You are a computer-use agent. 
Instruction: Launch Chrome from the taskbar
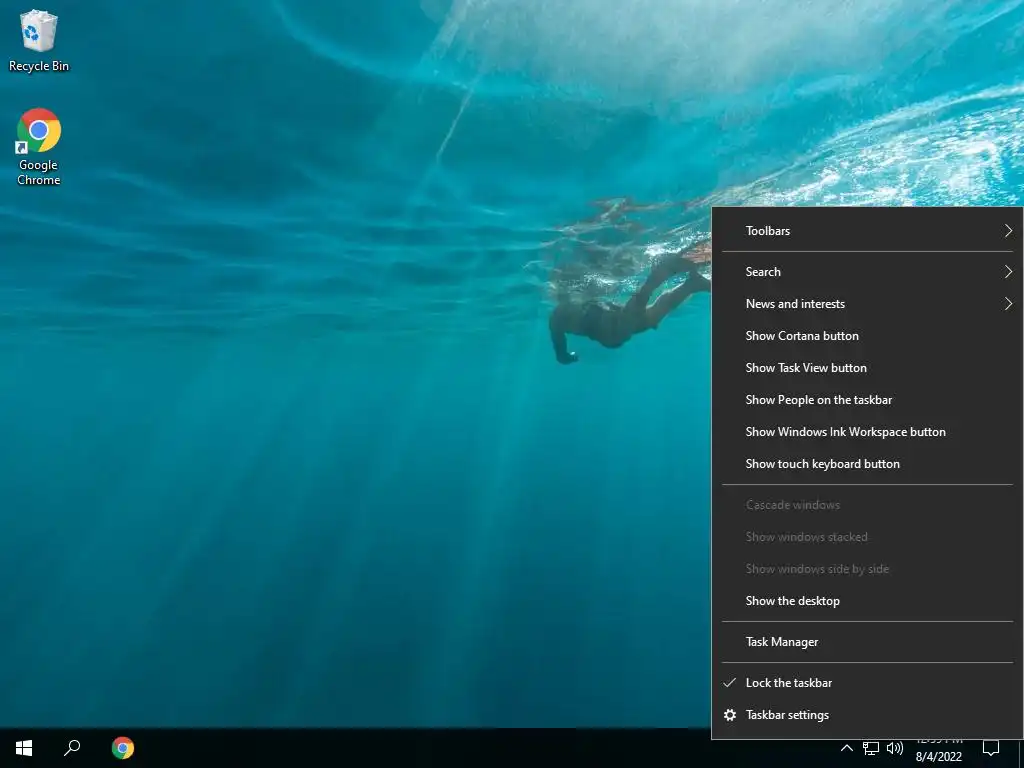122,748
